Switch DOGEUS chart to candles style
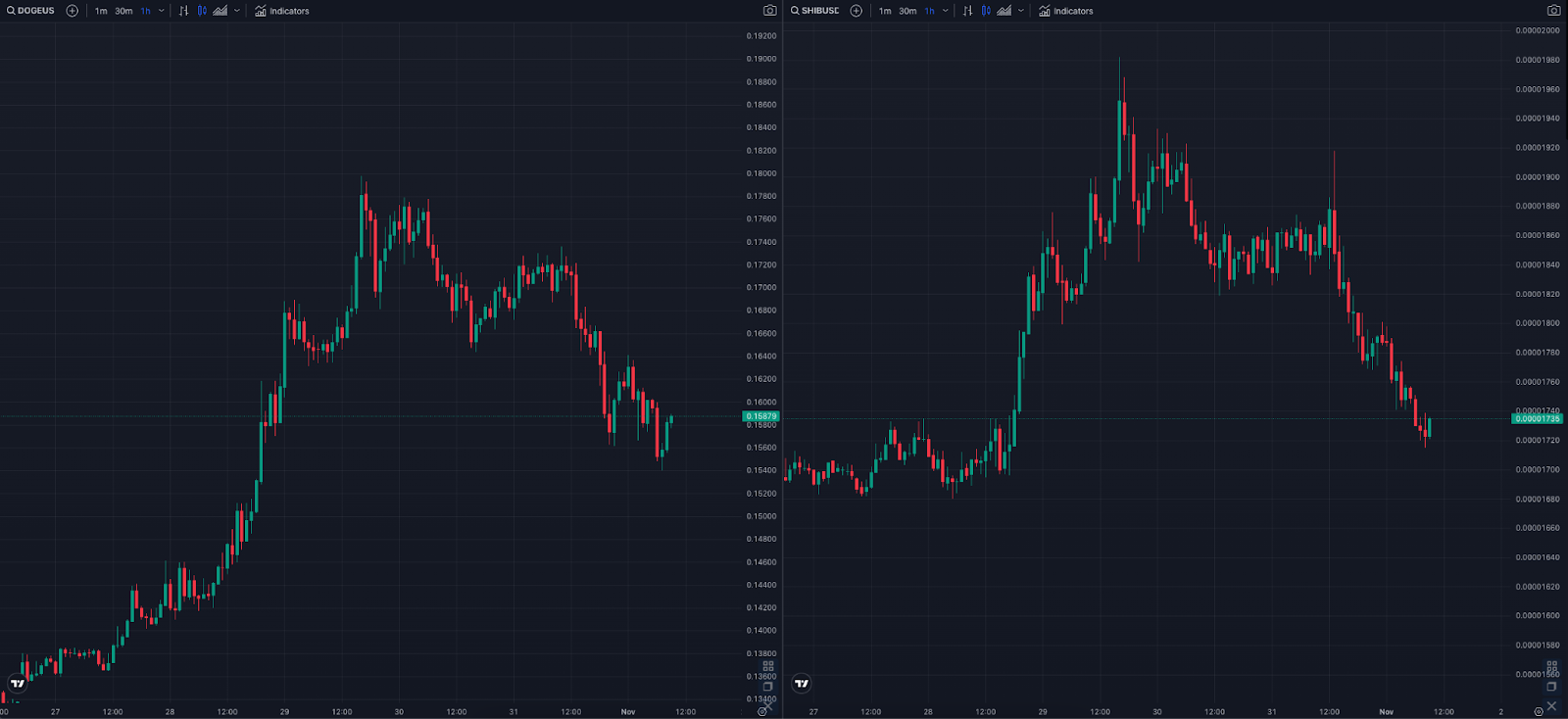Screen dimensions: 1568x719 202,11
